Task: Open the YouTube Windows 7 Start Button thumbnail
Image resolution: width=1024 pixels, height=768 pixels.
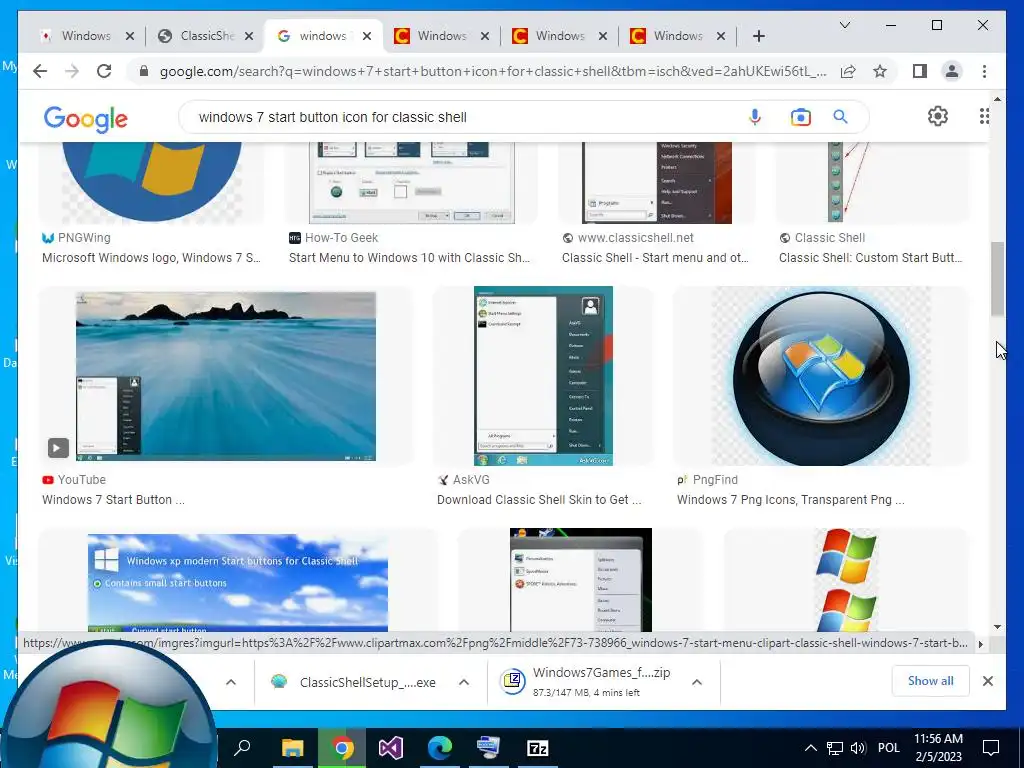Action: coord(226,376)
